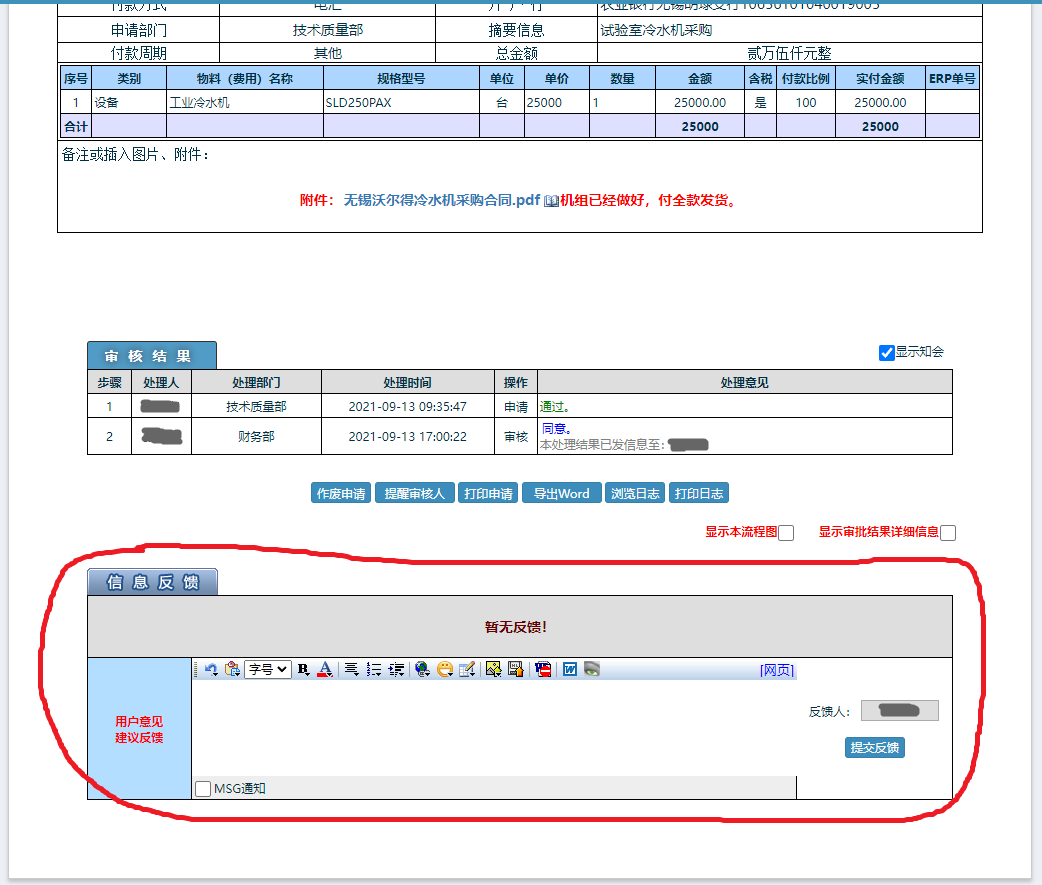
Task: Click the 处理意见 column header
Action: [744, 383]
